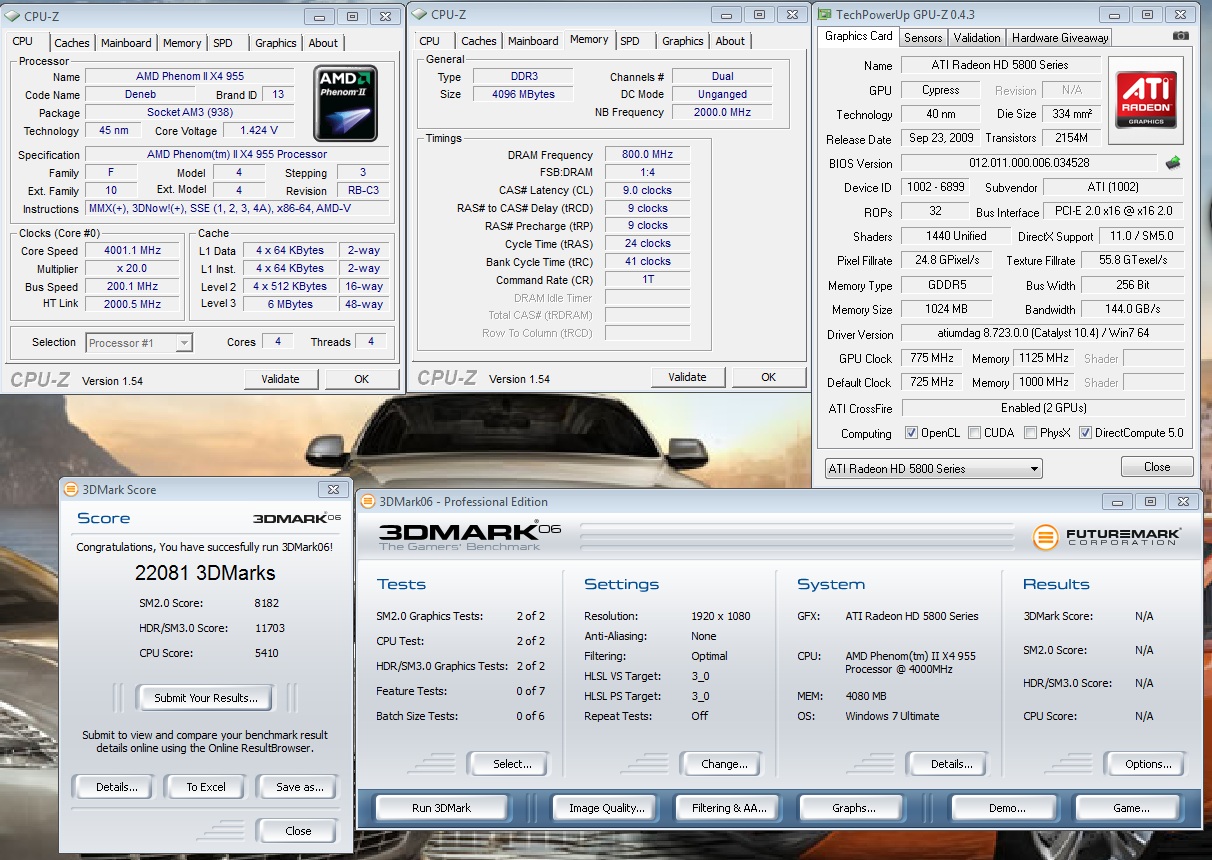Open About tab in the CPU-Z processor window
This screenshot has width=1212, height=860.
[323, 43]
